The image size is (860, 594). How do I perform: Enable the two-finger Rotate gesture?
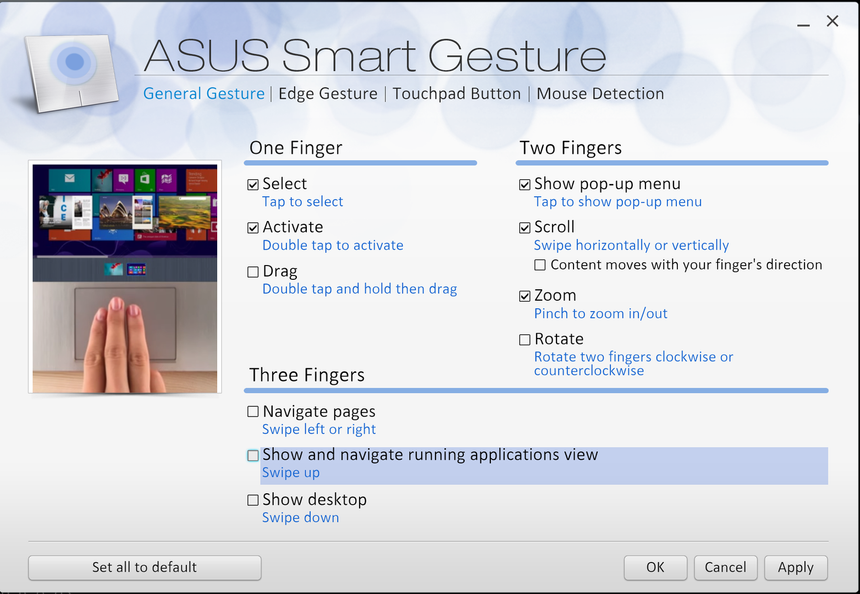[x=525, y=339]
